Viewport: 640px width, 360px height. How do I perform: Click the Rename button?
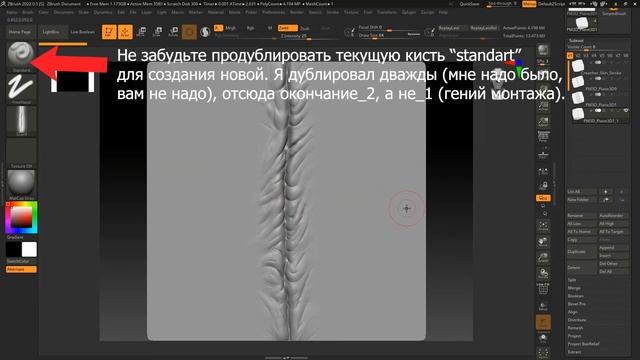pos(581,216)
